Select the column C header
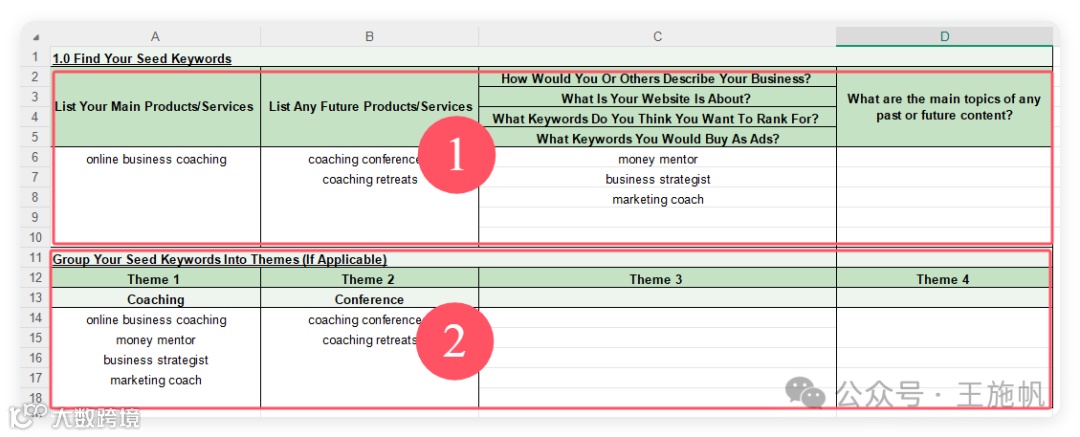The width and height of the screenshot is (1080, 437). pos(657,37)
